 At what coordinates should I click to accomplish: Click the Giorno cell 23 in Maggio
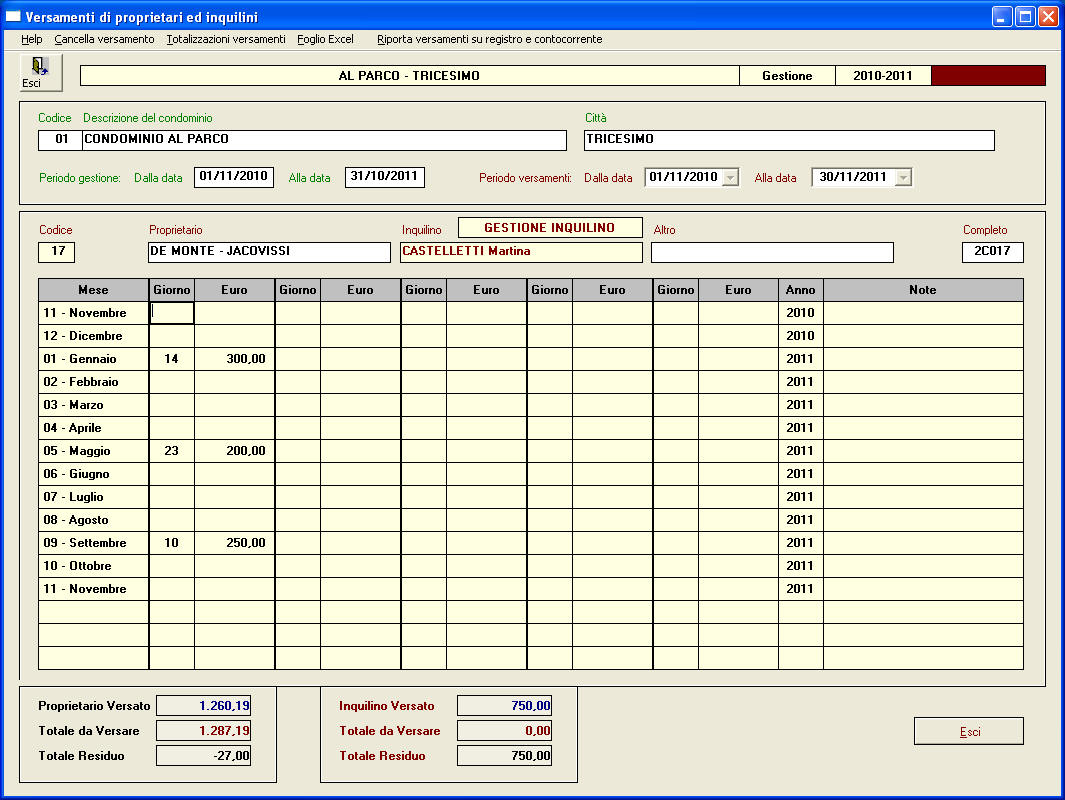(172, 451)
